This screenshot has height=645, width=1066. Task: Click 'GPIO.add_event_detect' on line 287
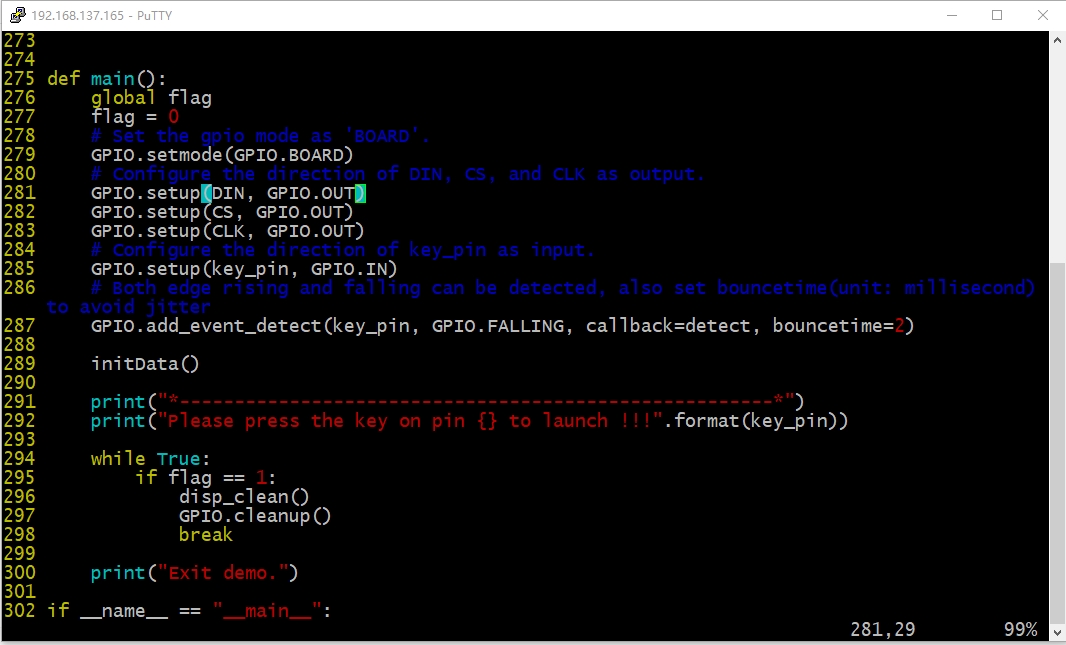(x=206, y=326)
